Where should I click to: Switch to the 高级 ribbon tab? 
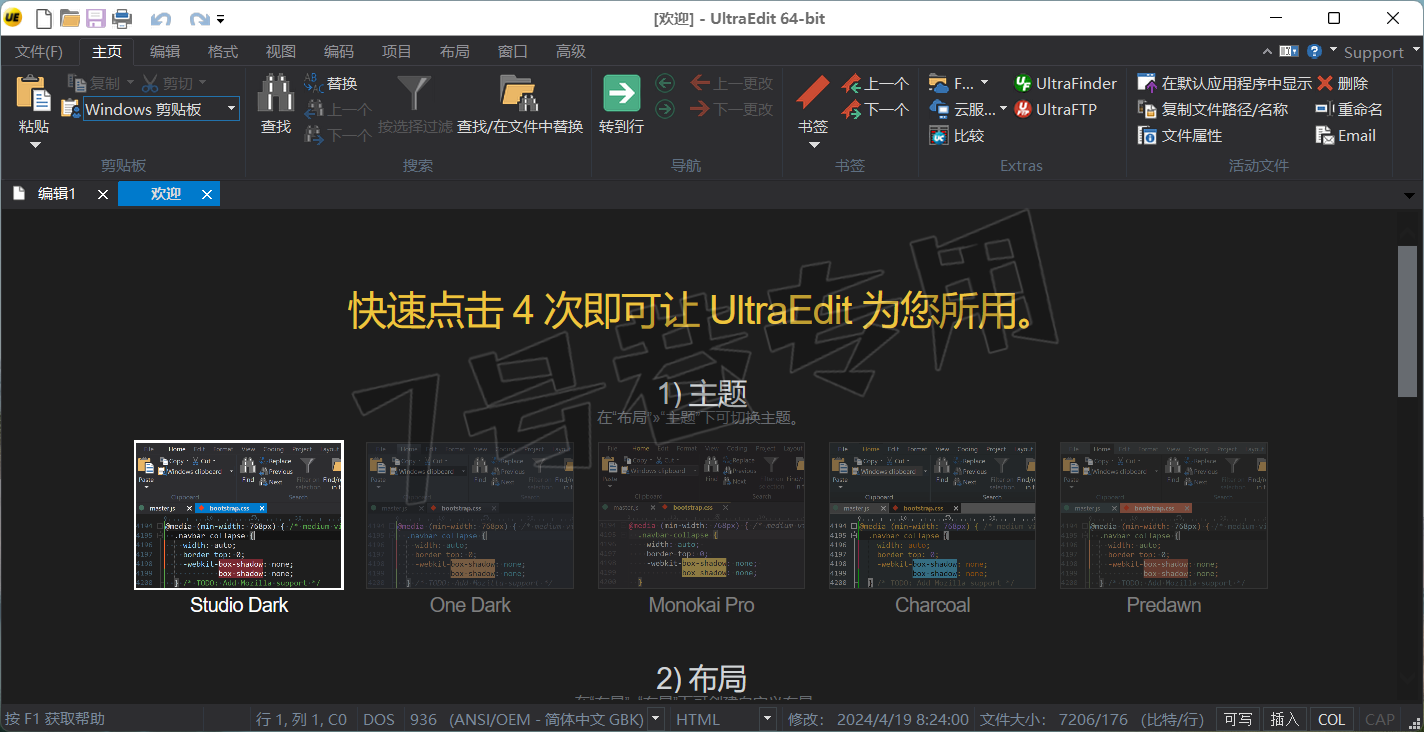pyautogui.click(x=571, y=51)
